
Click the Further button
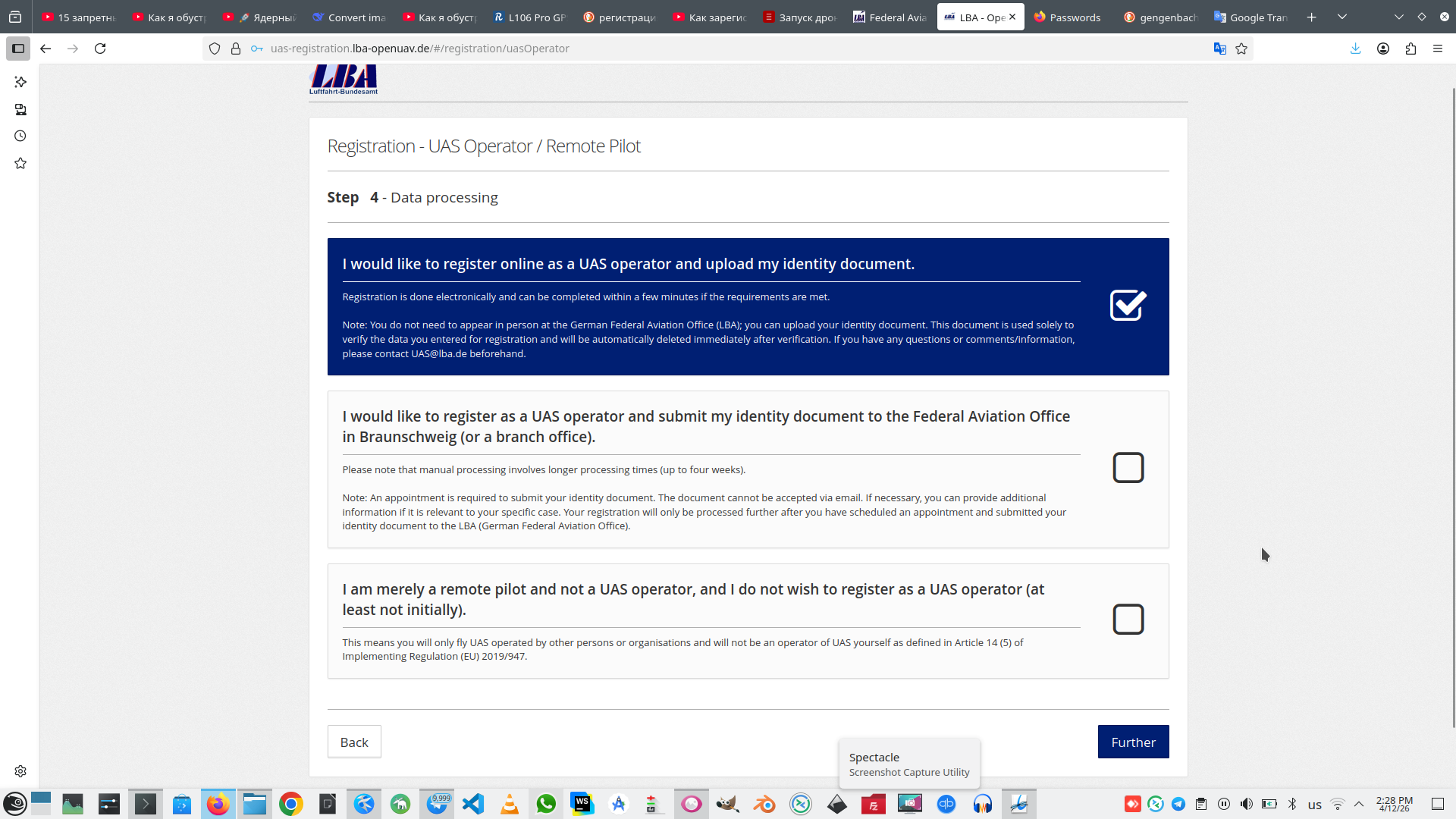(1133, 742)
